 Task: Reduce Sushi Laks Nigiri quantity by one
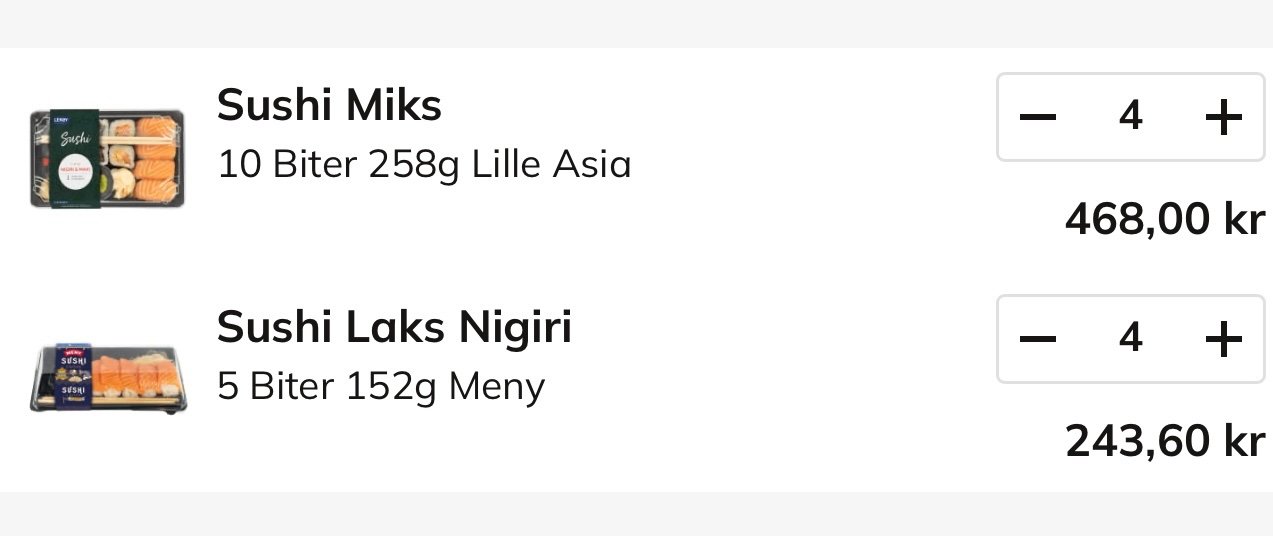(1038, 339)
